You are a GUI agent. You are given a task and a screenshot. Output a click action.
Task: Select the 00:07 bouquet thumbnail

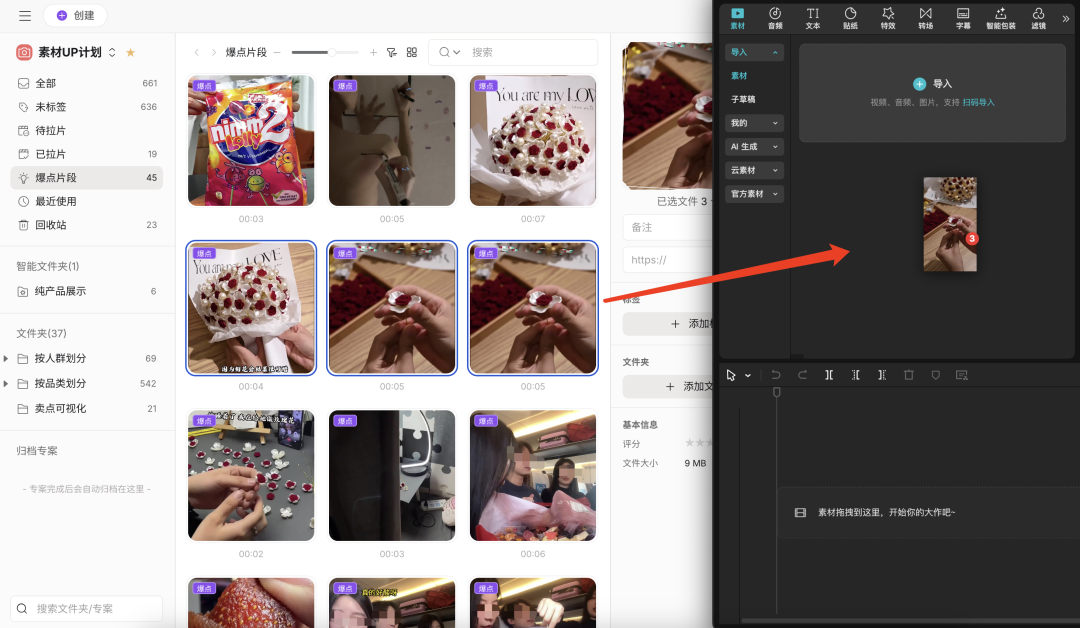tap(533, 140)
